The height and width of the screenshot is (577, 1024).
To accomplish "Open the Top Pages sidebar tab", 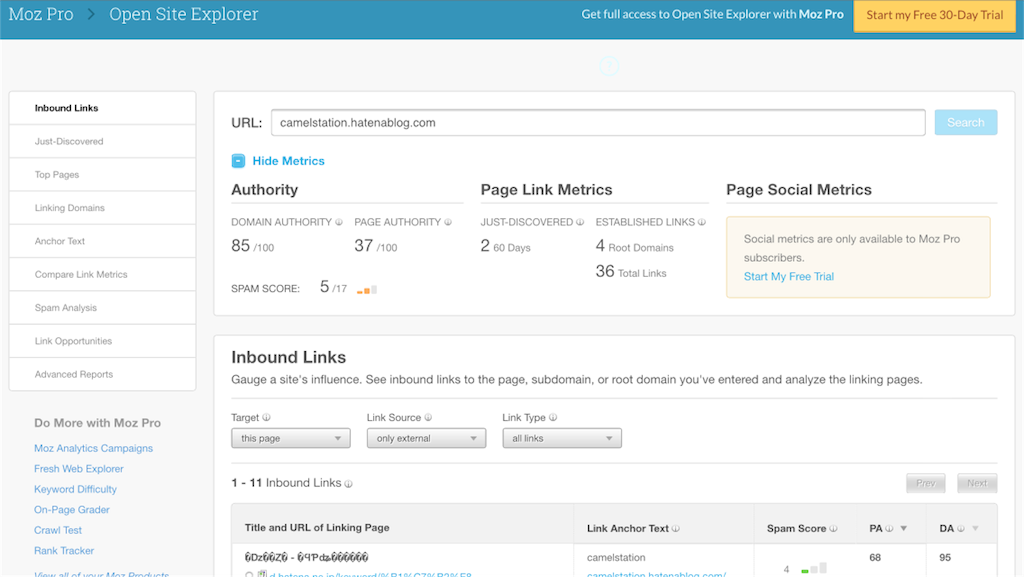I will click(103, 174).
